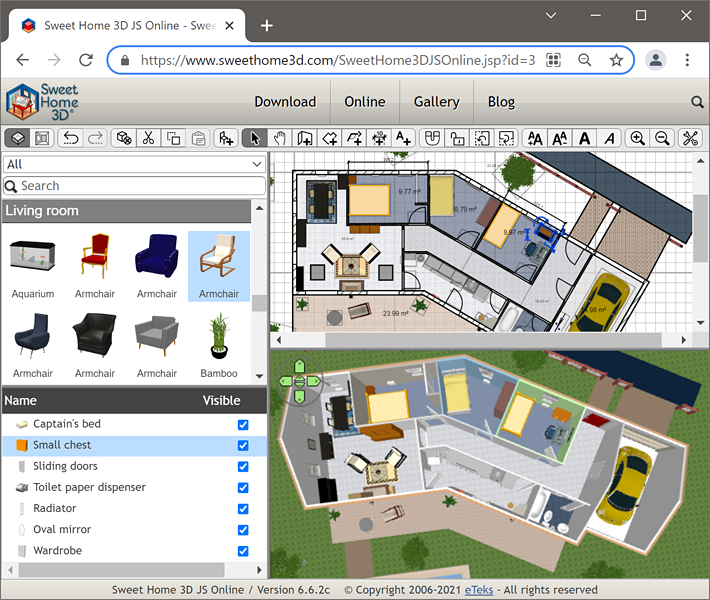The image size is (710, 600).
Task: Open the furniture category dropdown 'All'
Action: pyautogui.click(x=134, y=164)
